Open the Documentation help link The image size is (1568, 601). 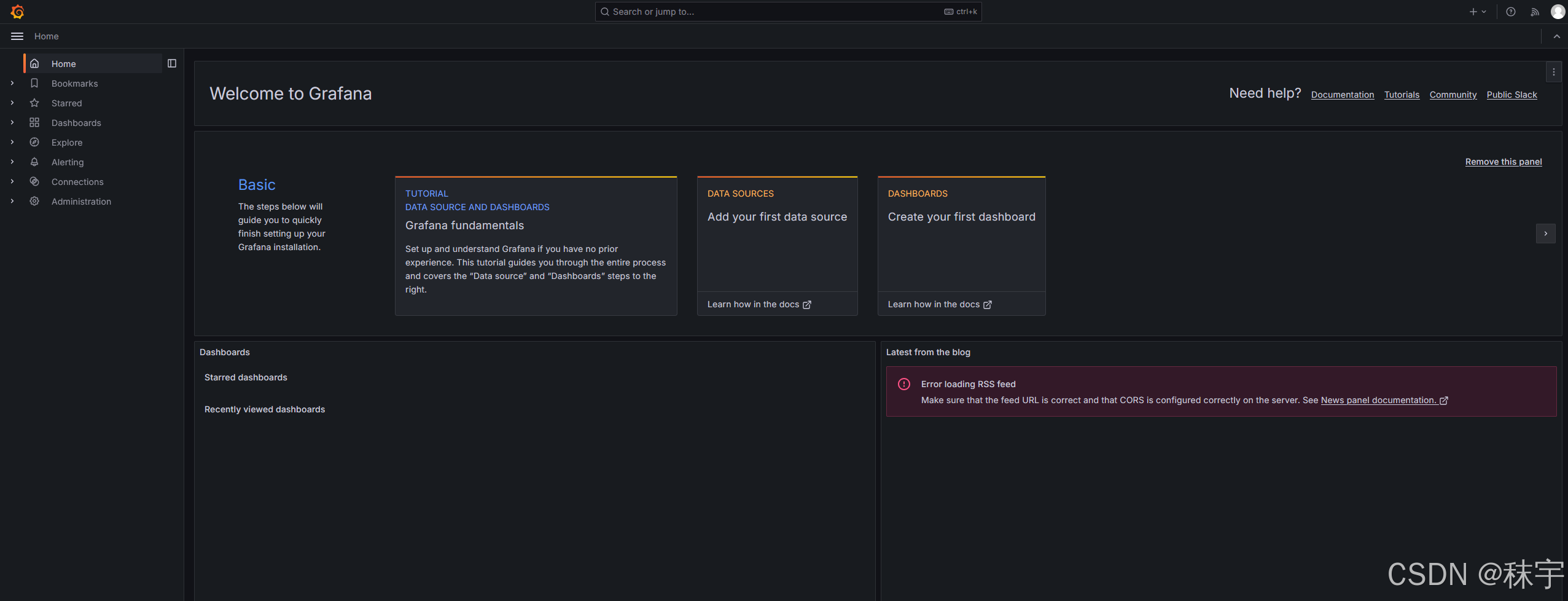(x=1343, y=95)
